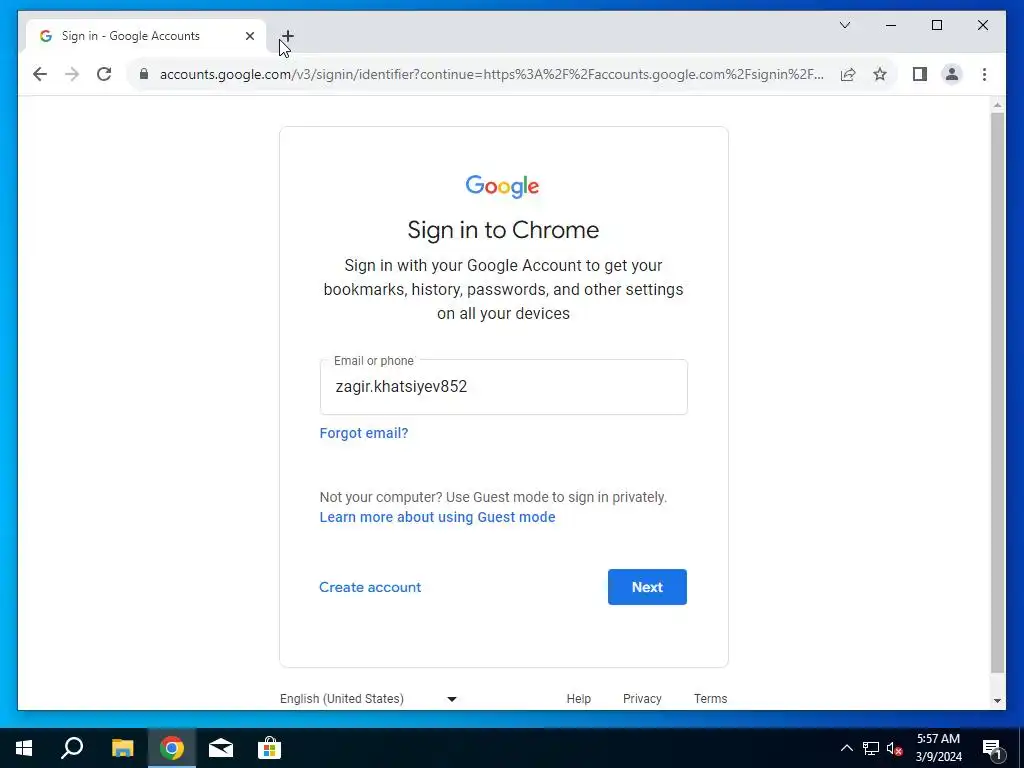Close the Sign in - Google Accounts tab

point(249,36)
